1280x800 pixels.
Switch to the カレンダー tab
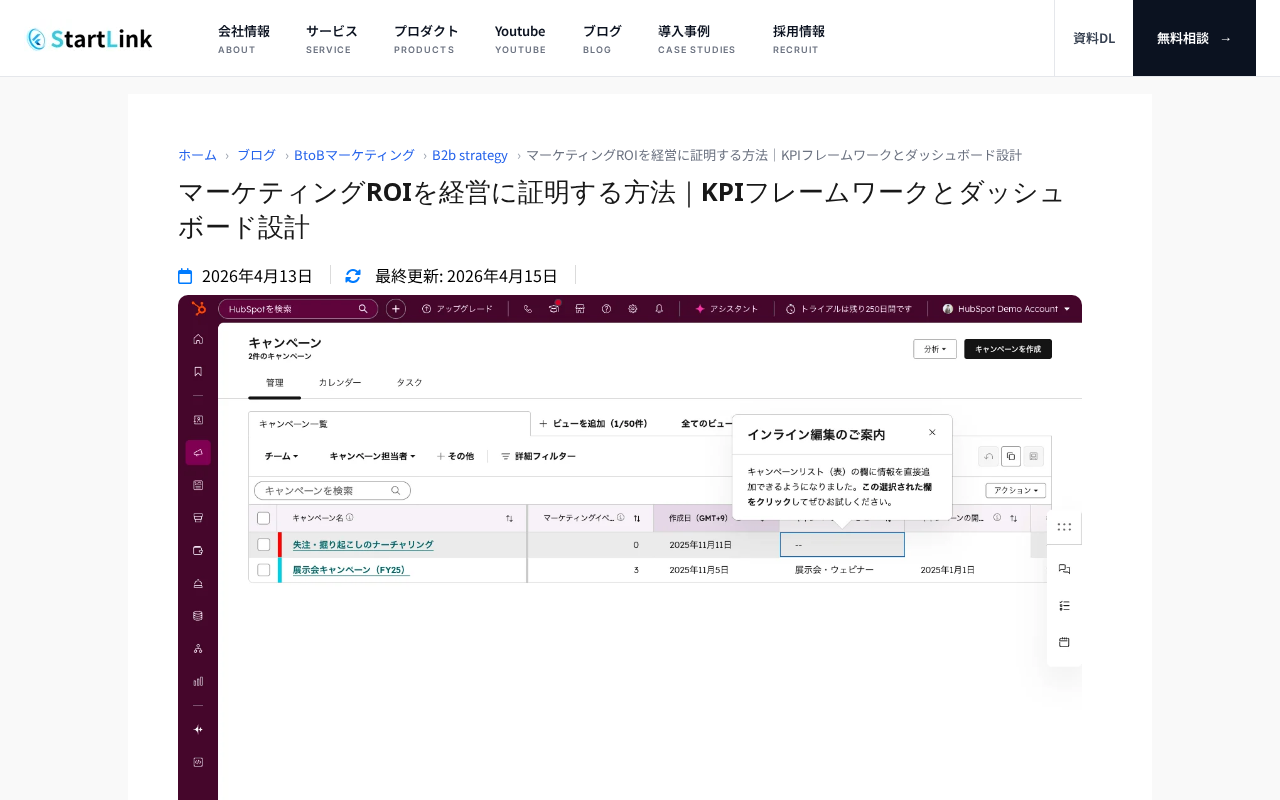(340, 383)
